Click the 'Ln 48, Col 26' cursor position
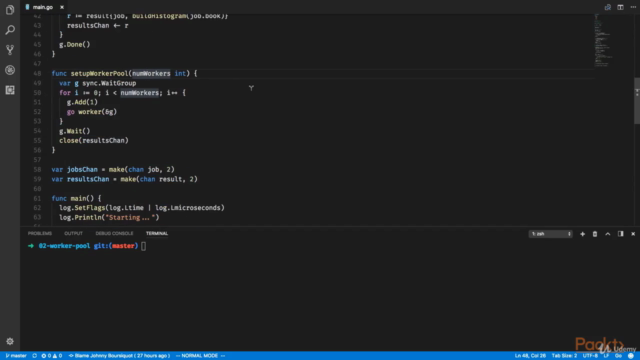640x360 pixels. tap(530, 356)
